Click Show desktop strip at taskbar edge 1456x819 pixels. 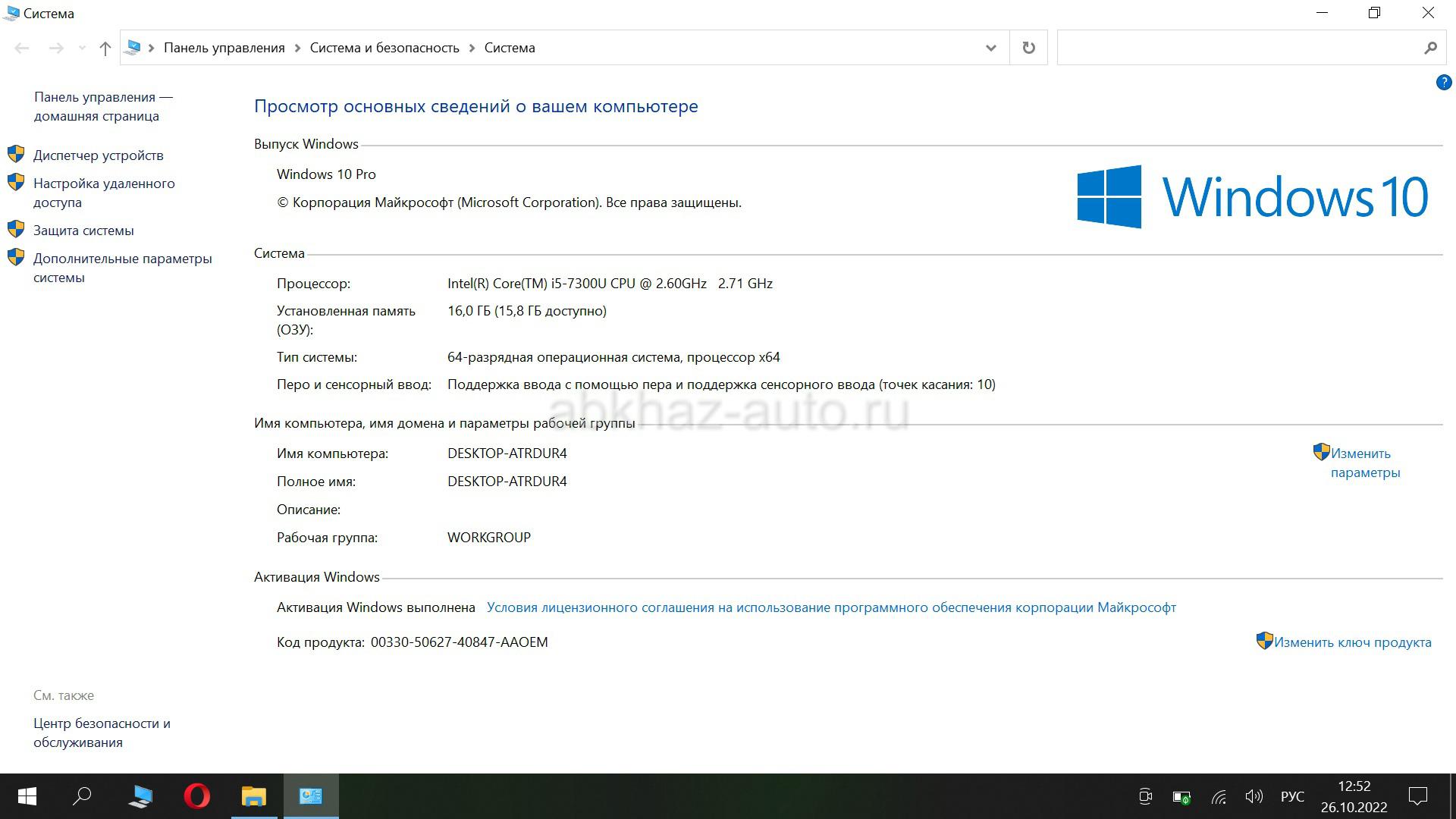(x=1452, y=796)
